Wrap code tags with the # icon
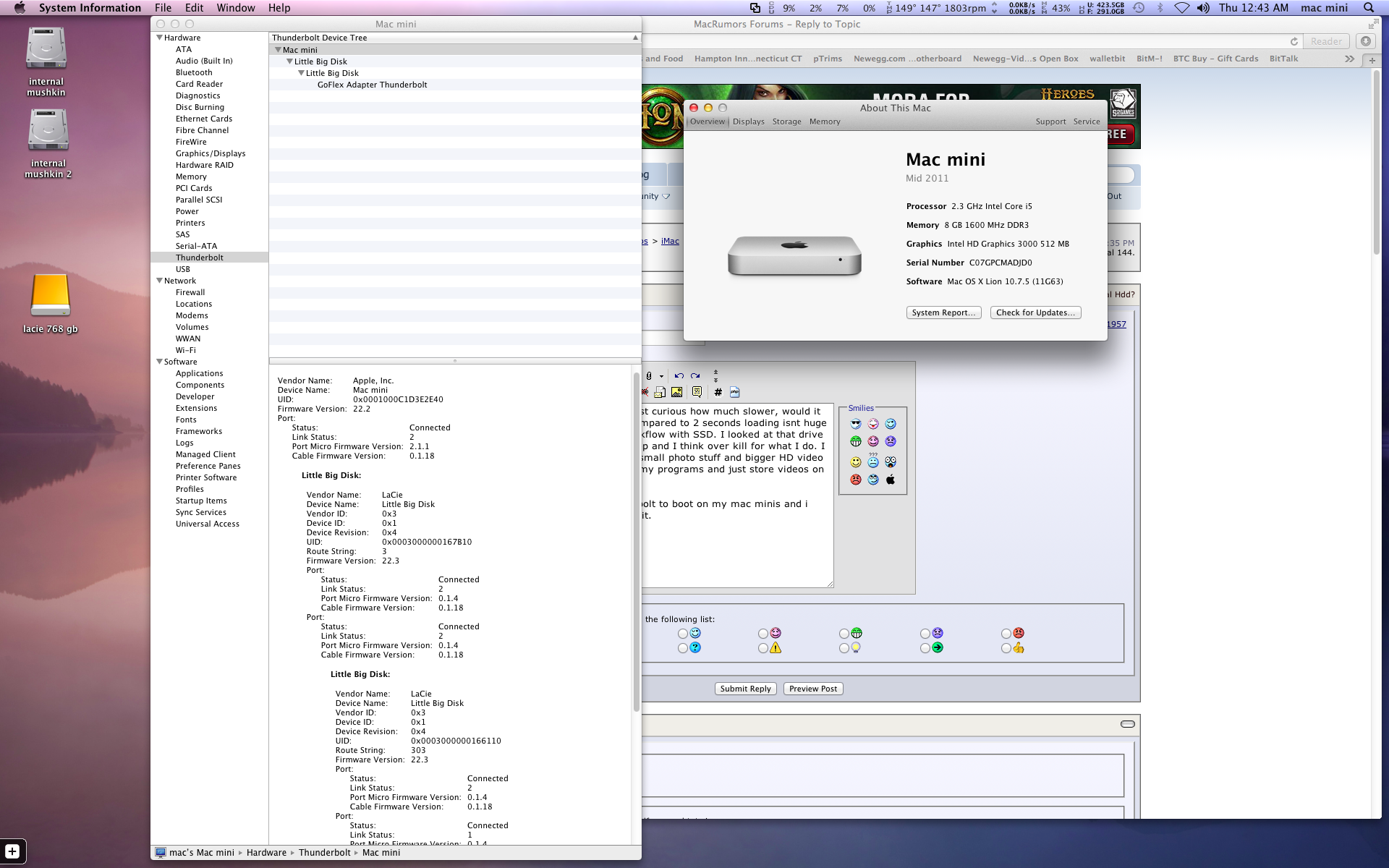The height and width of the screenshot is (868, 1389). coord(718,392)
